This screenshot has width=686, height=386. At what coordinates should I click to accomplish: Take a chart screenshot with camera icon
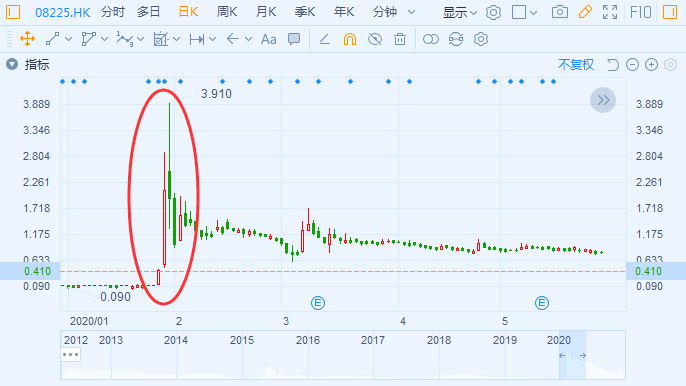[x=560, y=12]
